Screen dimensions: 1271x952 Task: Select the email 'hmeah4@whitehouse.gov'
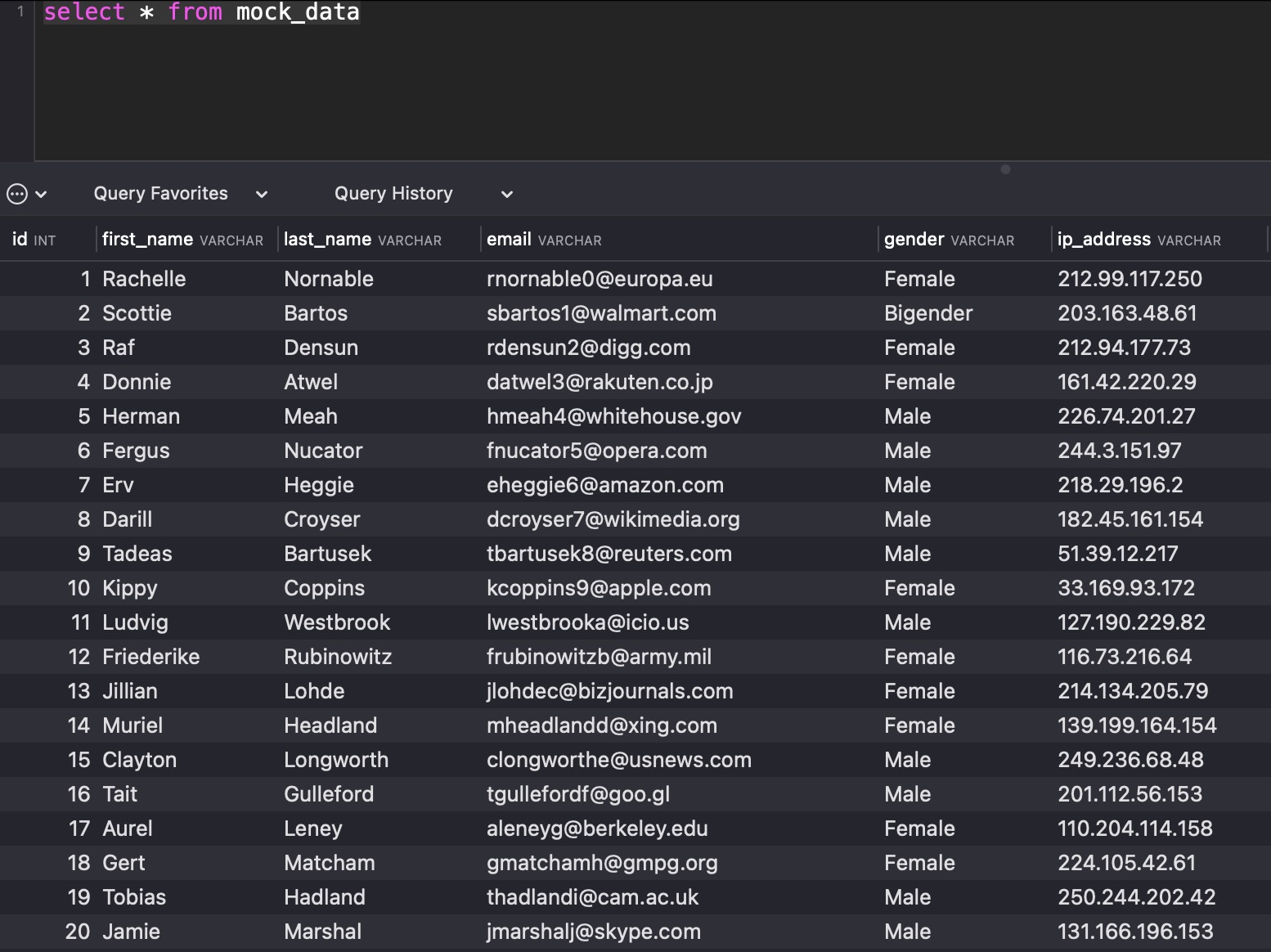613,416
